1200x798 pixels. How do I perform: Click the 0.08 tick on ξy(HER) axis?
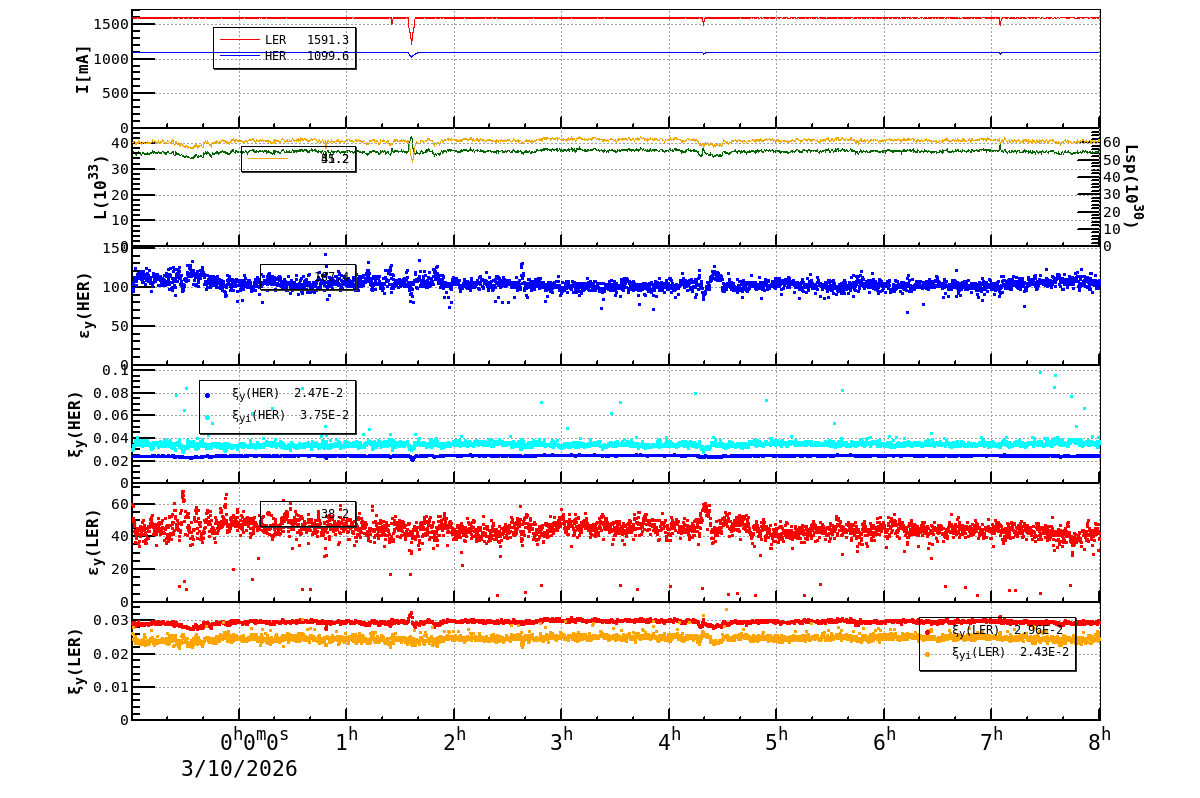tap(109, 393)
